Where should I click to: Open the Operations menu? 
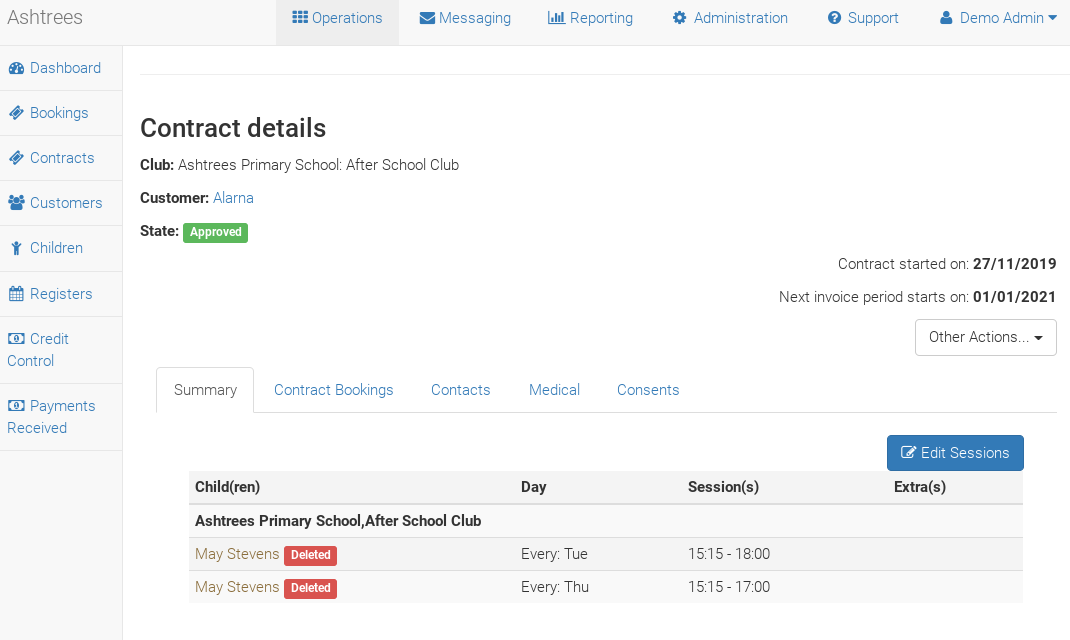click(337, 18)
